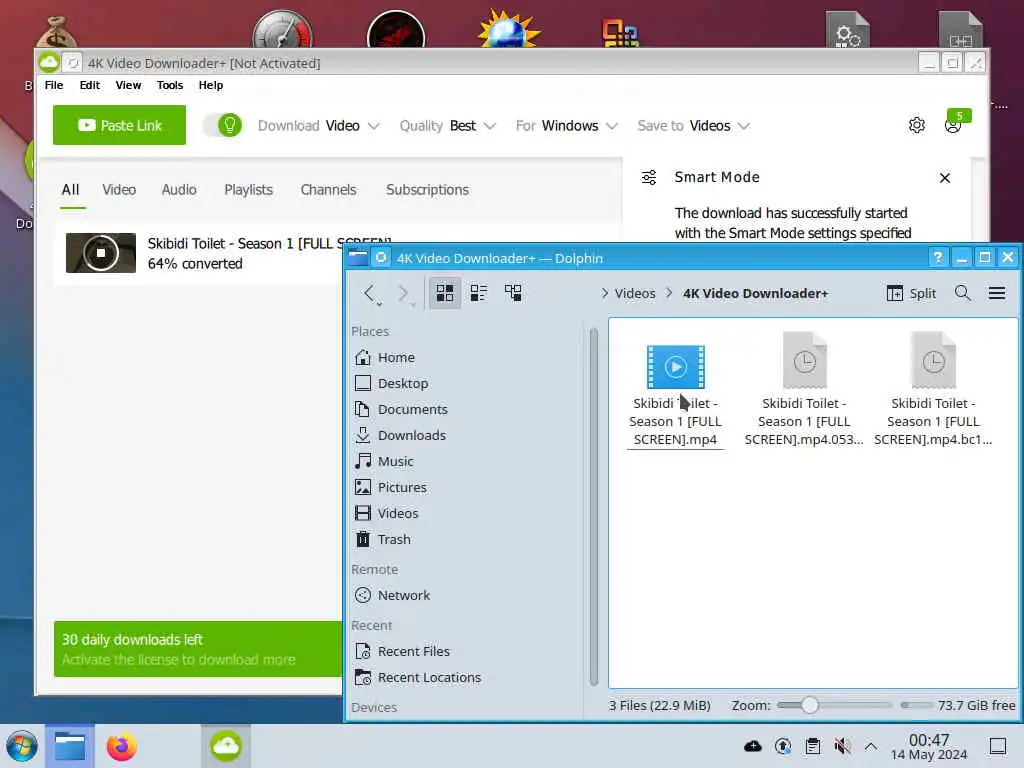Switch to the Audio tab
This screenshot has height=768, width=1024.
point(179,190)
